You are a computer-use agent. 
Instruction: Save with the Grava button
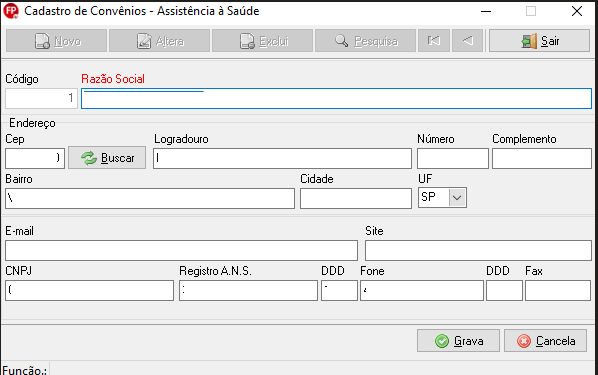458,341
